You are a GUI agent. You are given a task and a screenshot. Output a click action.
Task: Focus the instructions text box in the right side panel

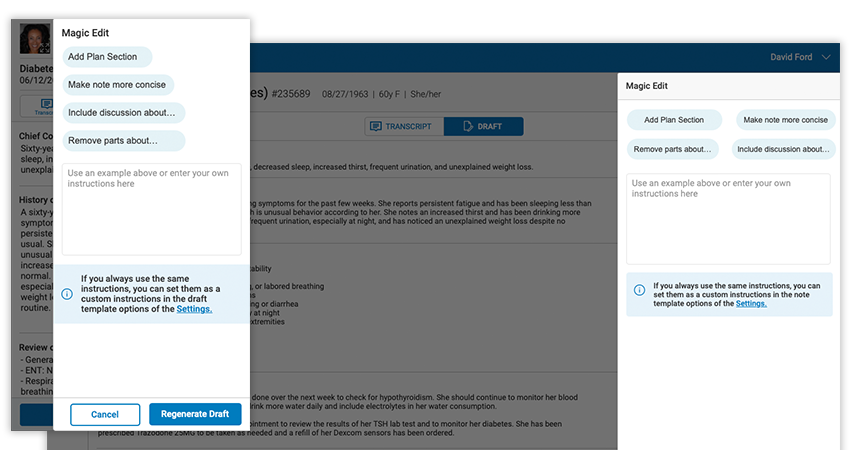[728, 219]
